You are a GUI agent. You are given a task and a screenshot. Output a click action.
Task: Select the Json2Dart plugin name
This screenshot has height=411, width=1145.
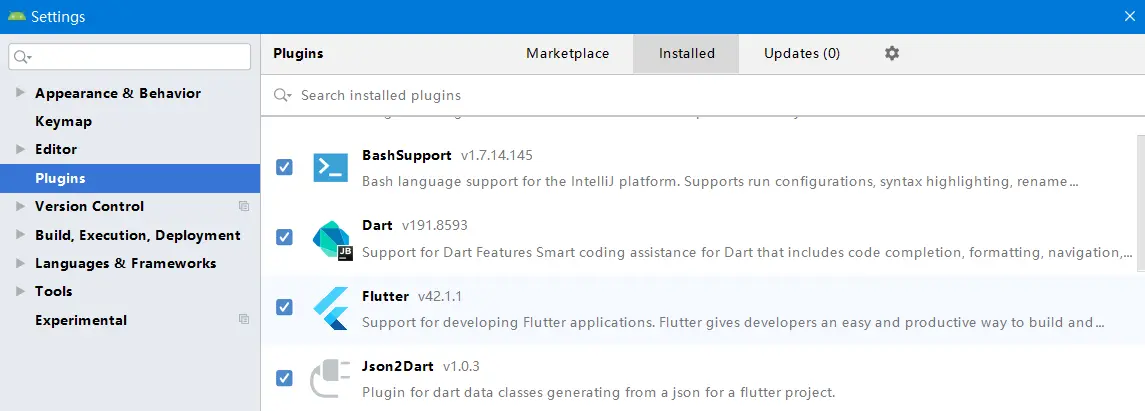click(x=398, y=366)
